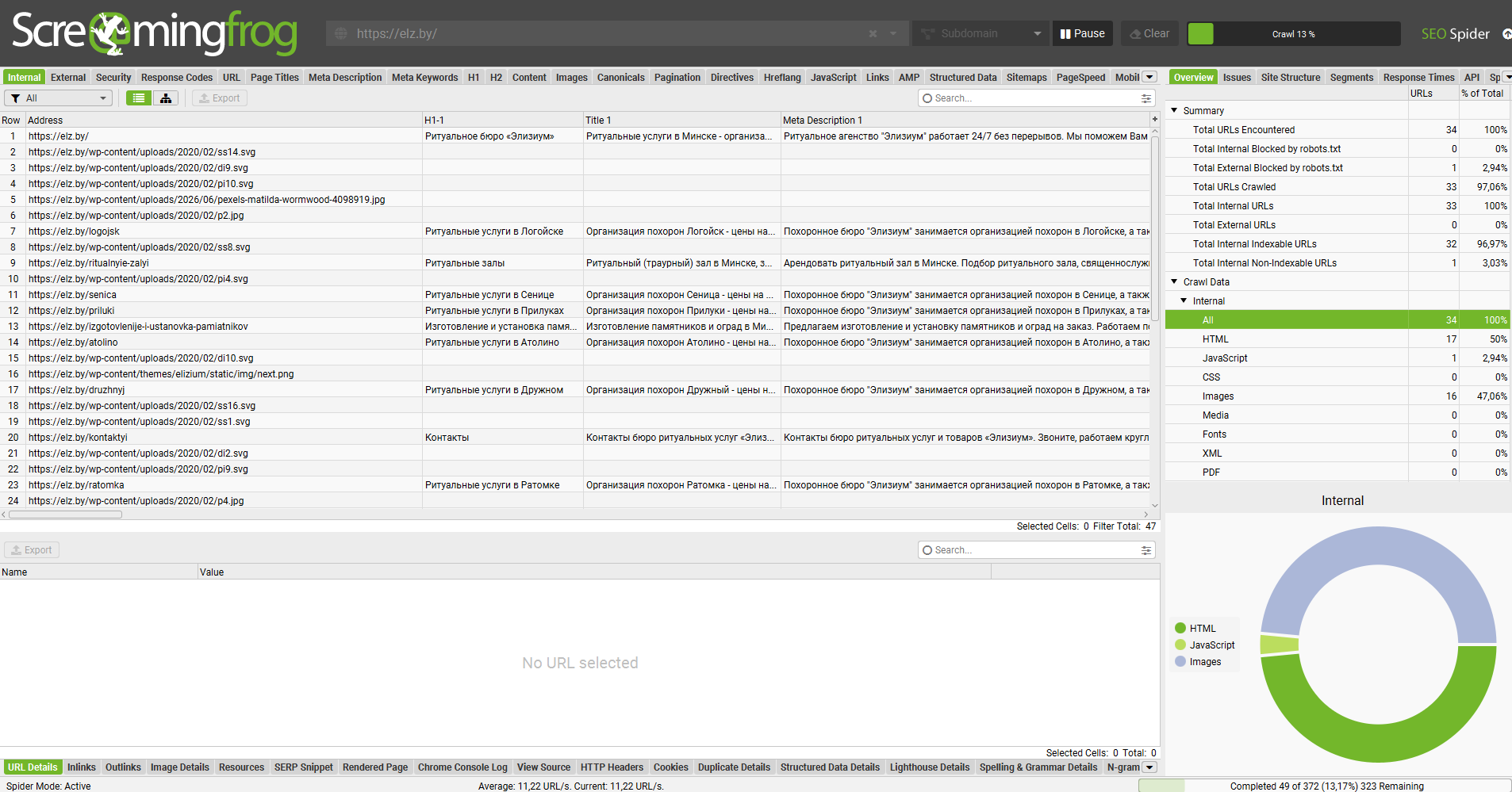Click the plus icon to add columns
Image resolution: width=1512 pixels, height=792 pixels.
[x=1155, y=119]
